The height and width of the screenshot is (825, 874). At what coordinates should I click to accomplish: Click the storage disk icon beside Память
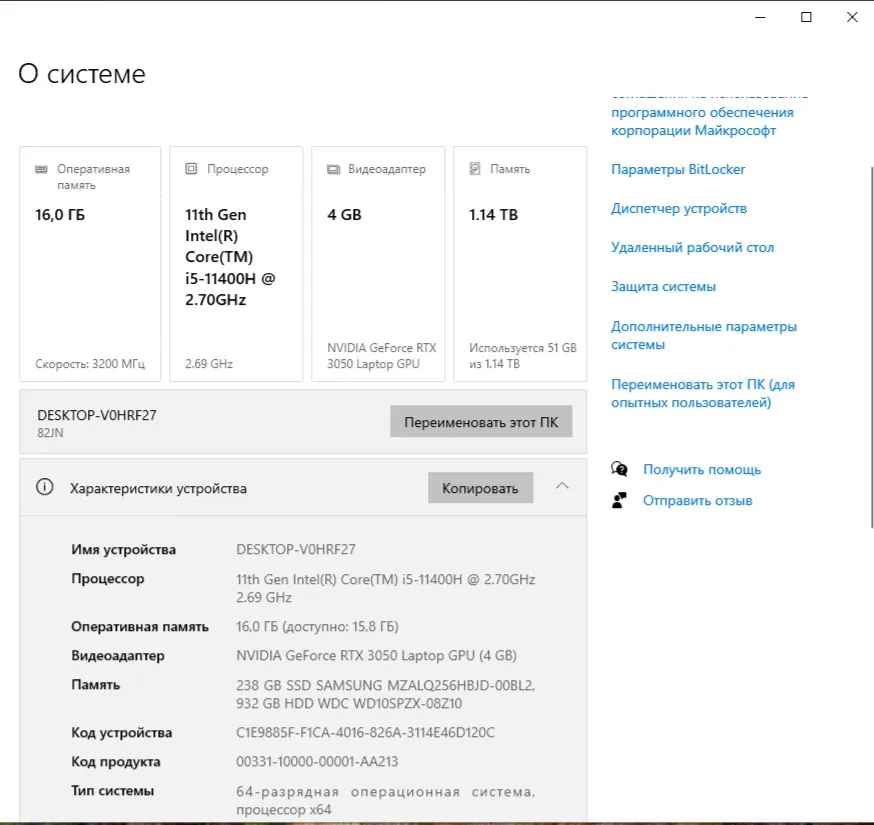475,168
